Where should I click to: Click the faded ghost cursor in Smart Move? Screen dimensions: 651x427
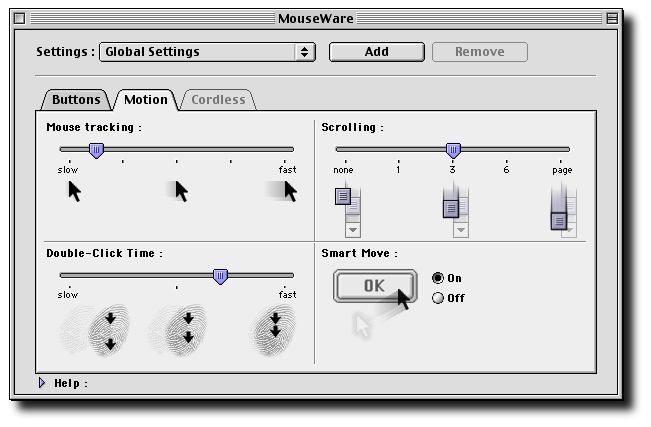(362, 326)
